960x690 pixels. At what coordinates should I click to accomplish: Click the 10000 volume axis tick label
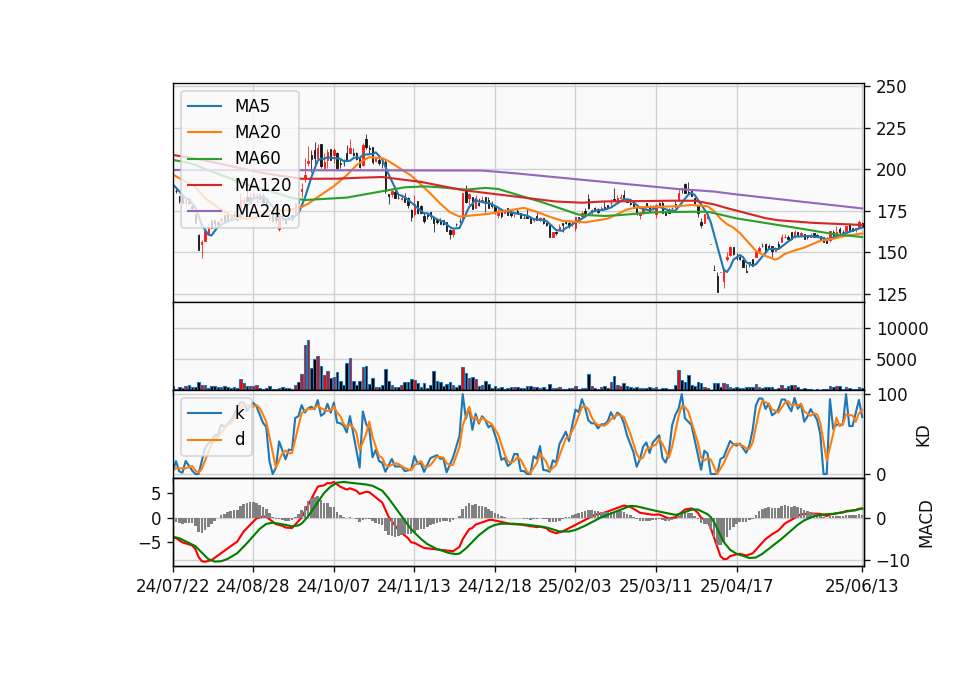tap(902, 329)
